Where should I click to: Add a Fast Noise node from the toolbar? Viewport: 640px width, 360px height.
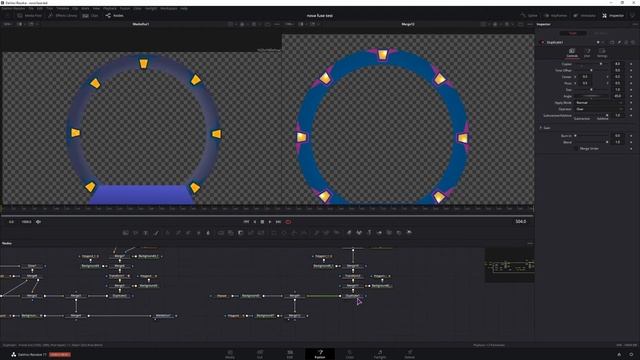(x=136, y=233)
